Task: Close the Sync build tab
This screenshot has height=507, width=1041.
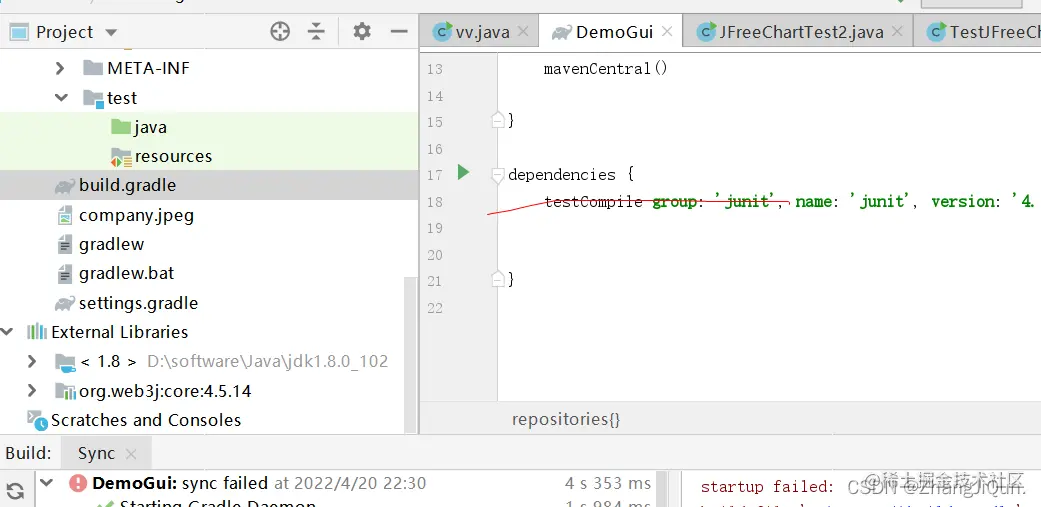Action: [x=131, y=454]
